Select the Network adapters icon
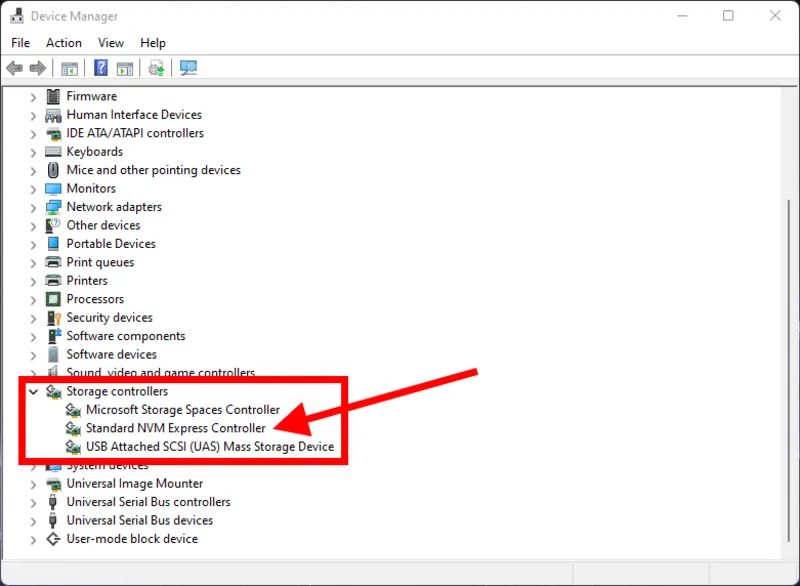This screenshot has width=800, height=586. pos(53,207)
